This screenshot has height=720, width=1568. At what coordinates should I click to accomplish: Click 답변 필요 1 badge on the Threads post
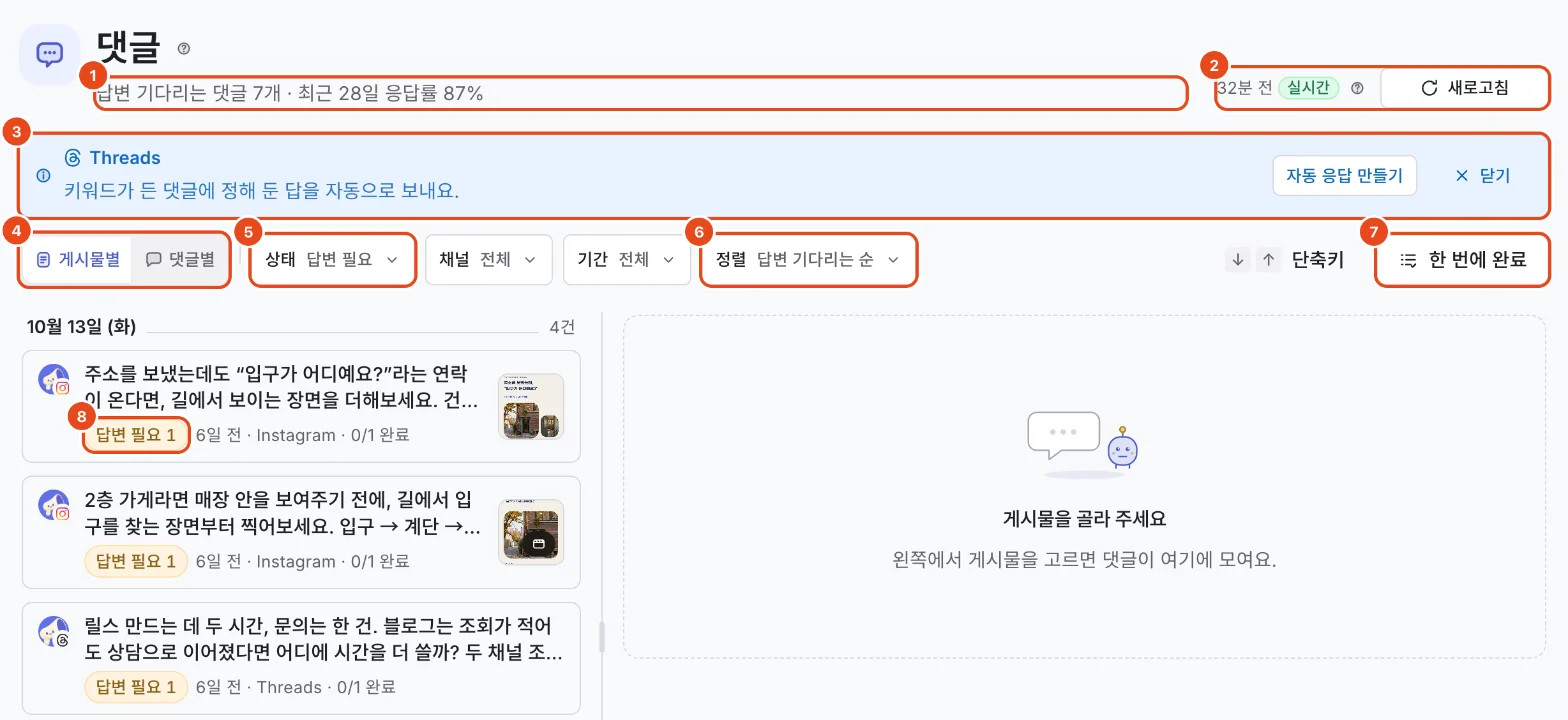pos(136,687)
